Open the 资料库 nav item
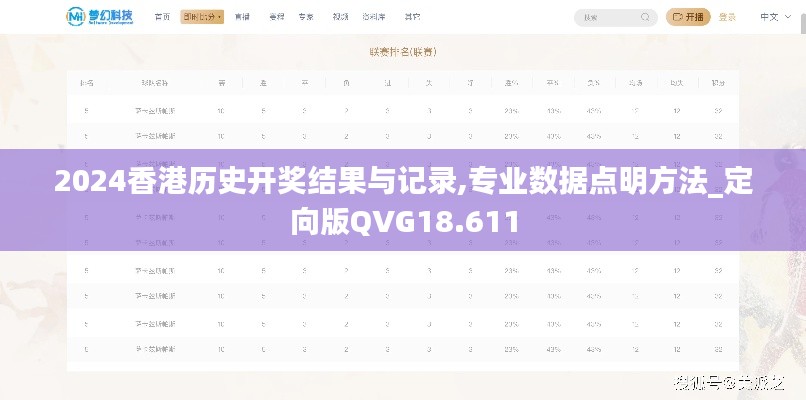 (374, 16)
